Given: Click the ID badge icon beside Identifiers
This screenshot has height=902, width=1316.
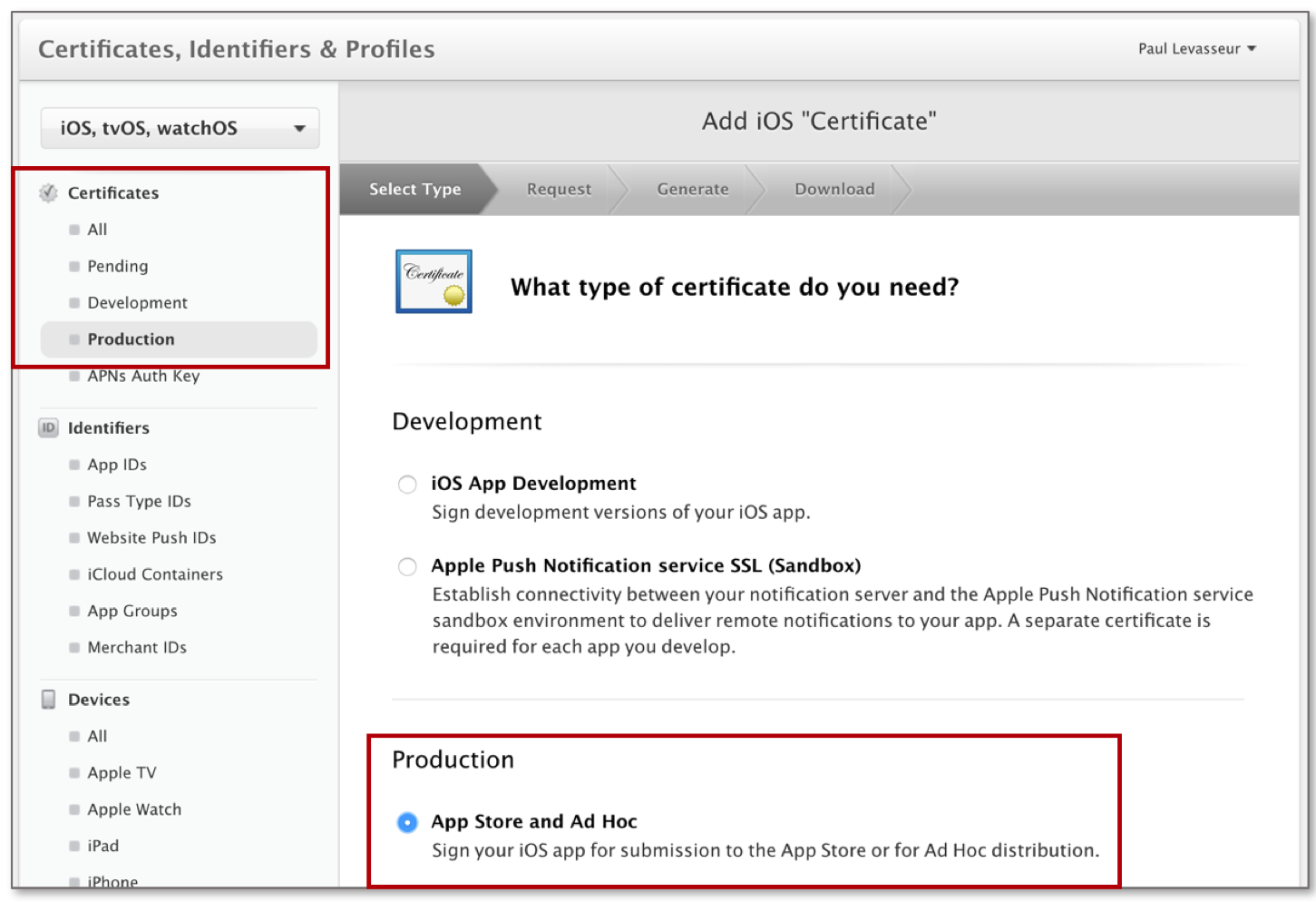Looking at the screenshot, I should (47, 427).
